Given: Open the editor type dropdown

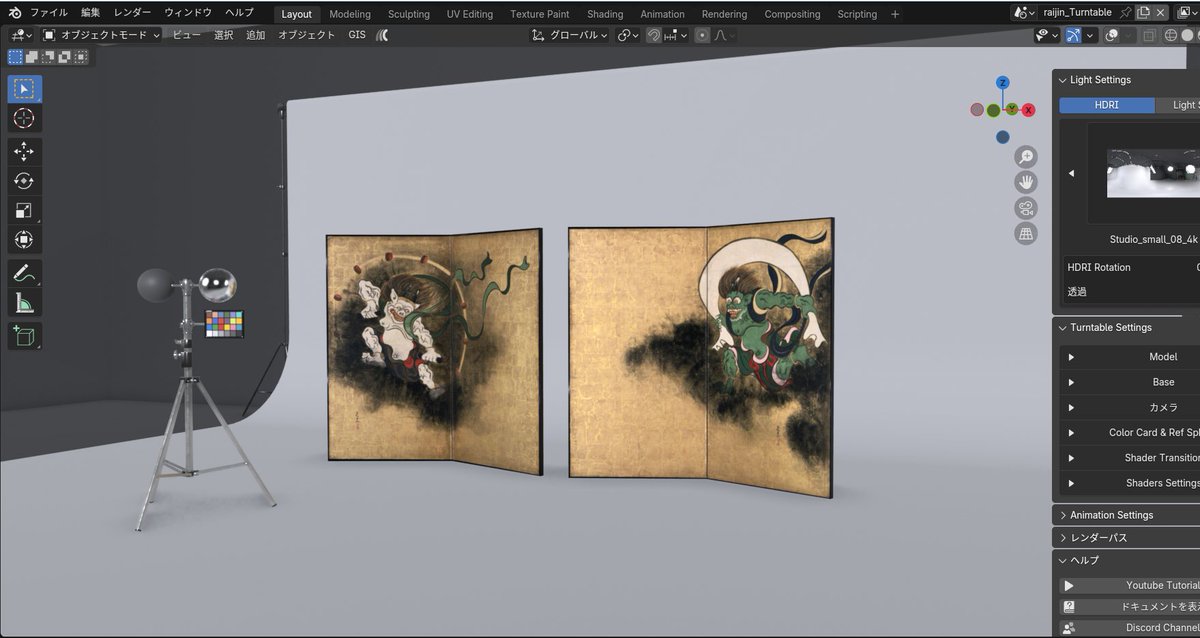Looking at the screenshot, I should 19,35.
